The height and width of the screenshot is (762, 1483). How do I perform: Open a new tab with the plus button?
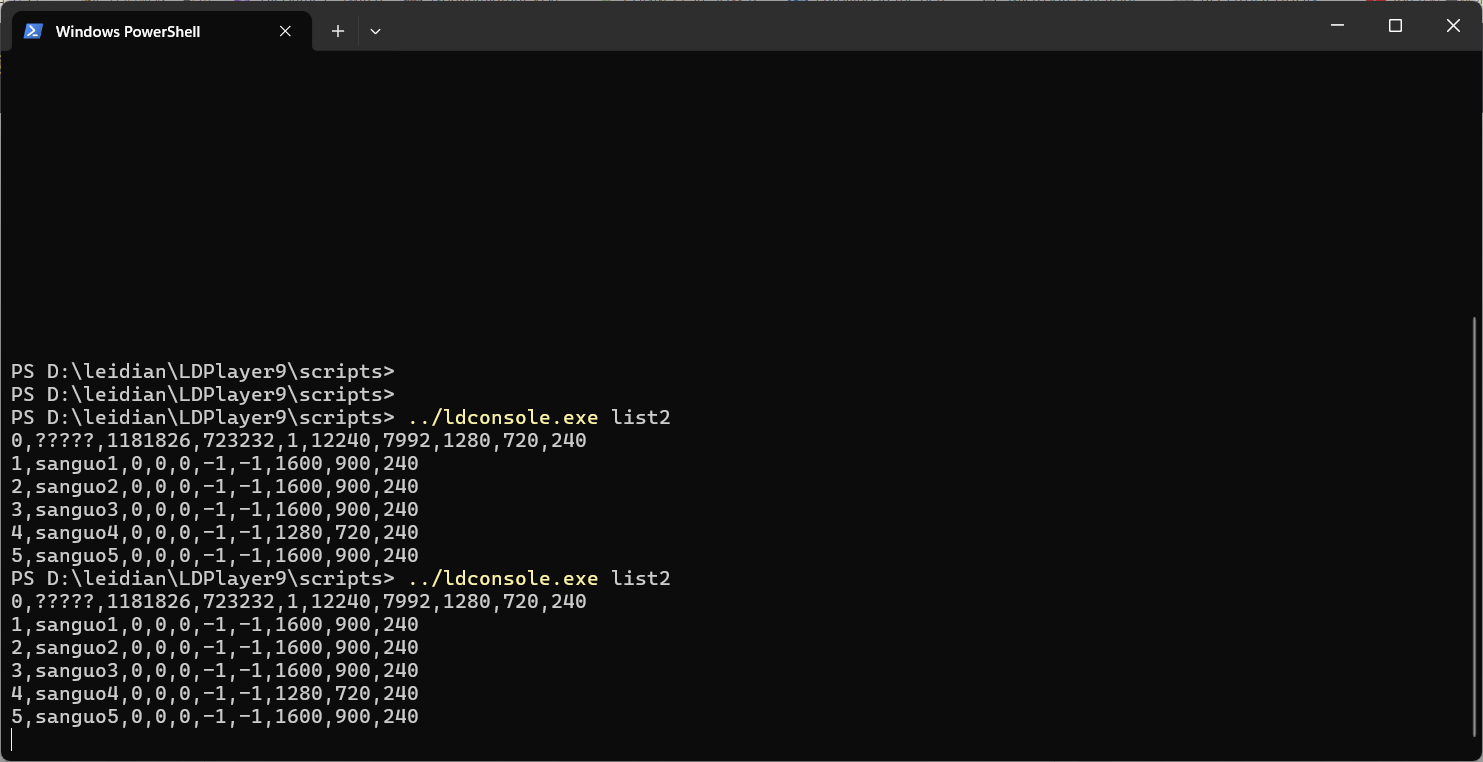[x=338, y=31]
